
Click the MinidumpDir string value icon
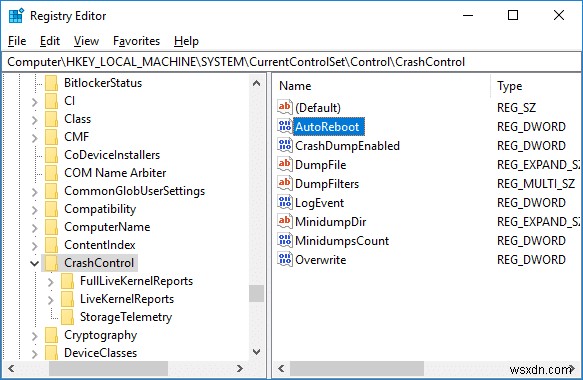(285, 221)
